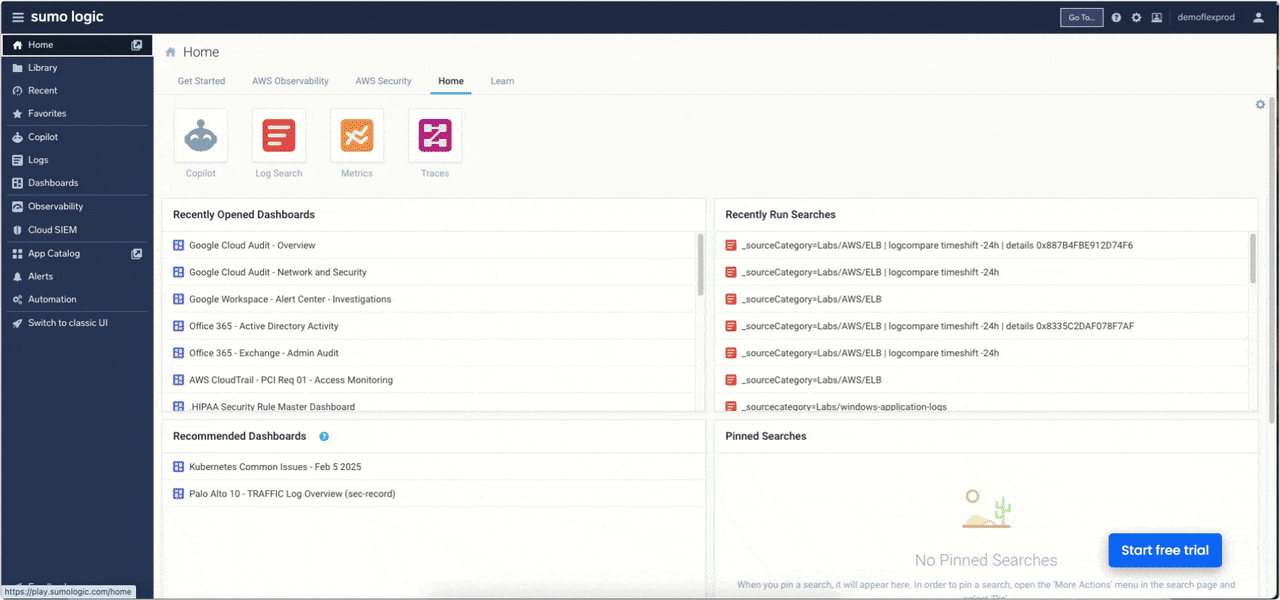Viewport: 1280px width, 600px height.
Task: Open the Traces tile icon
Action: [x=435, y=135]
